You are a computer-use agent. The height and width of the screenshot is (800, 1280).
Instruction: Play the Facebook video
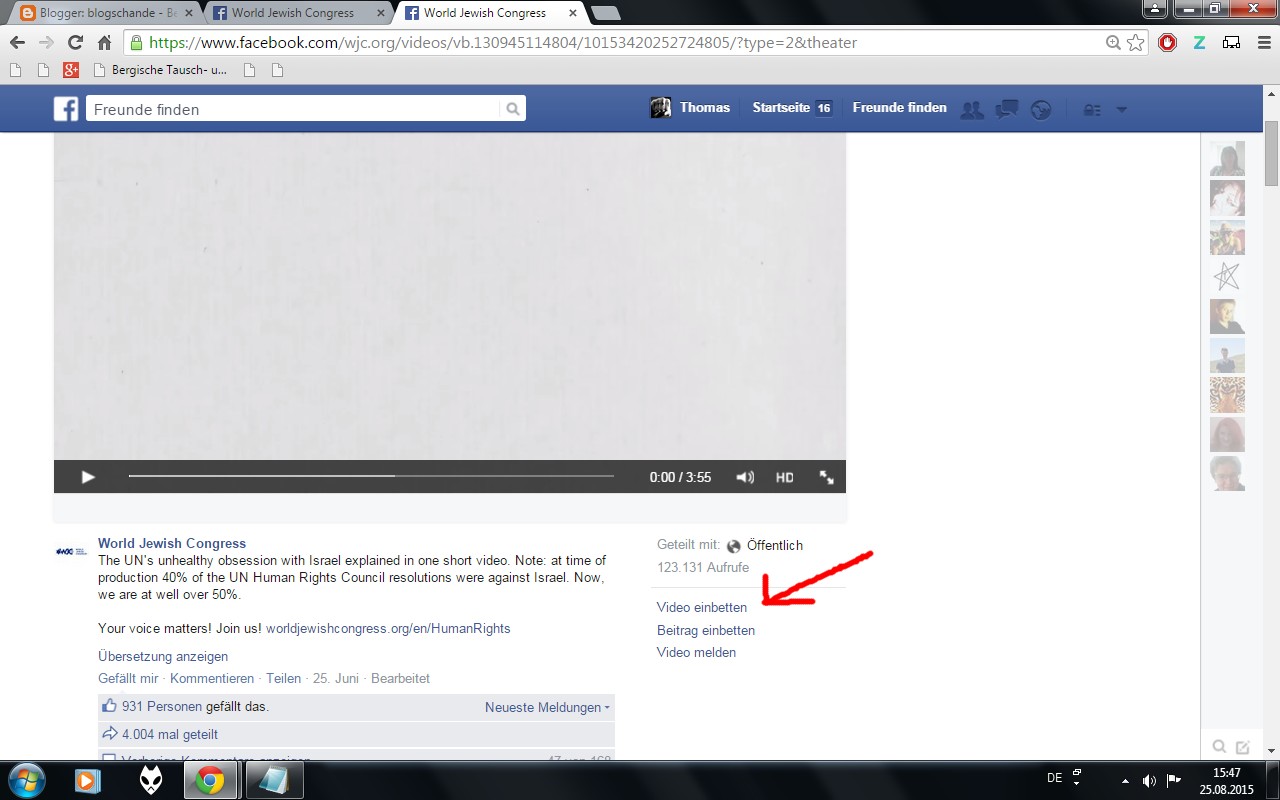[x=88, y=477]
